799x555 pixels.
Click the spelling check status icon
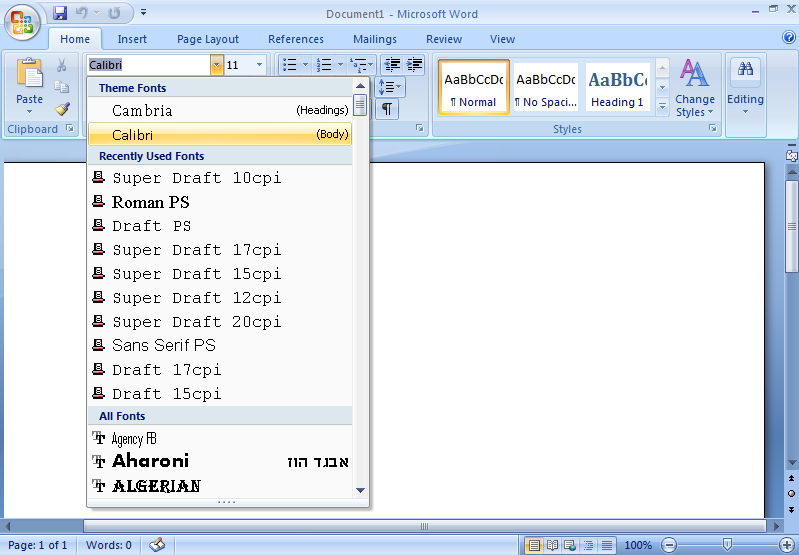(x=157, y=545)
